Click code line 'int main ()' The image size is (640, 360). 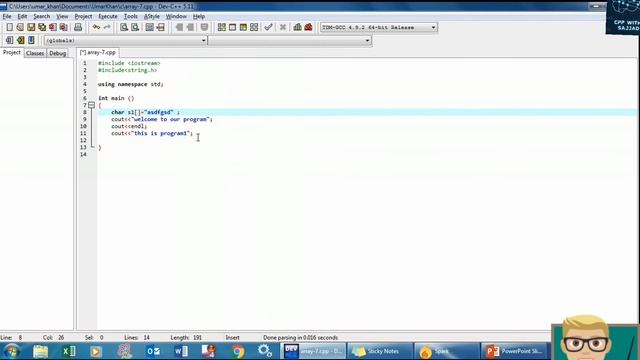coord(116,98)
